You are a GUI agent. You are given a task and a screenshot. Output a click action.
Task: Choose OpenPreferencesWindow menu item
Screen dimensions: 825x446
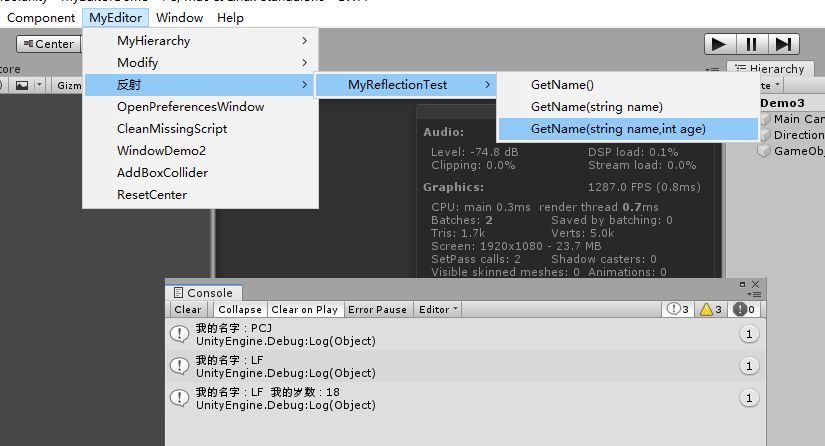pos(200,107)
